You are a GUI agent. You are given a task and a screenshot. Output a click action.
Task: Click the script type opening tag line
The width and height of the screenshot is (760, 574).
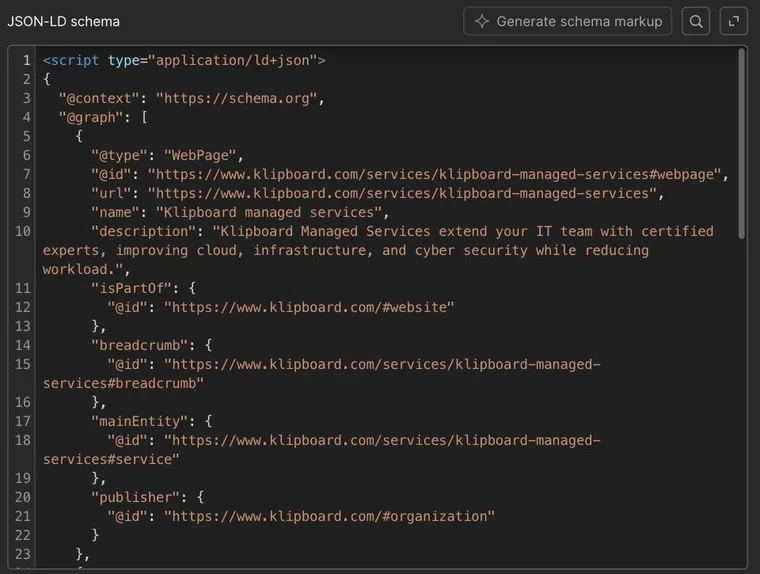coord(184,61)
